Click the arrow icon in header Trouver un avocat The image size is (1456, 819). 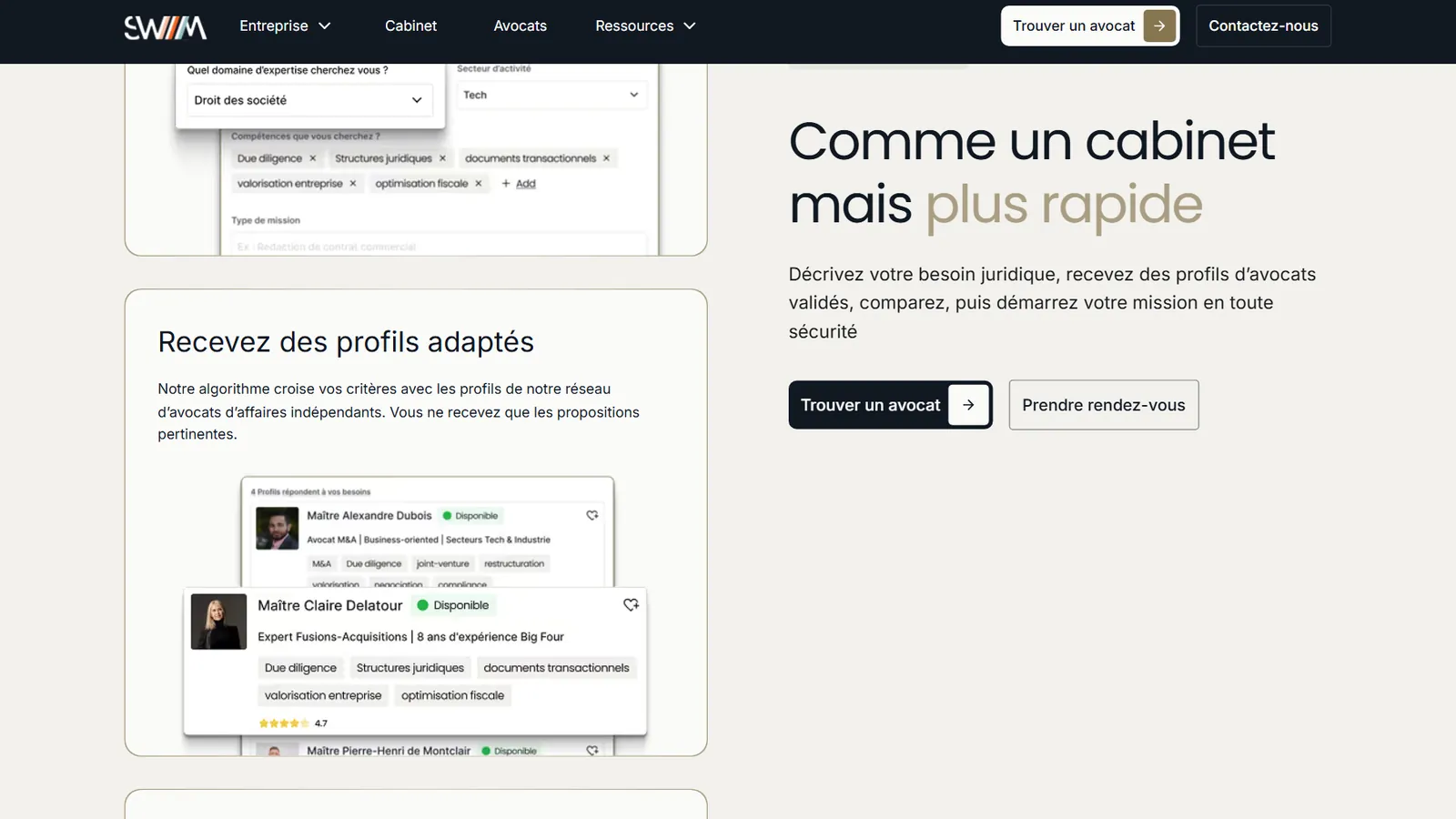[1159, 26]
